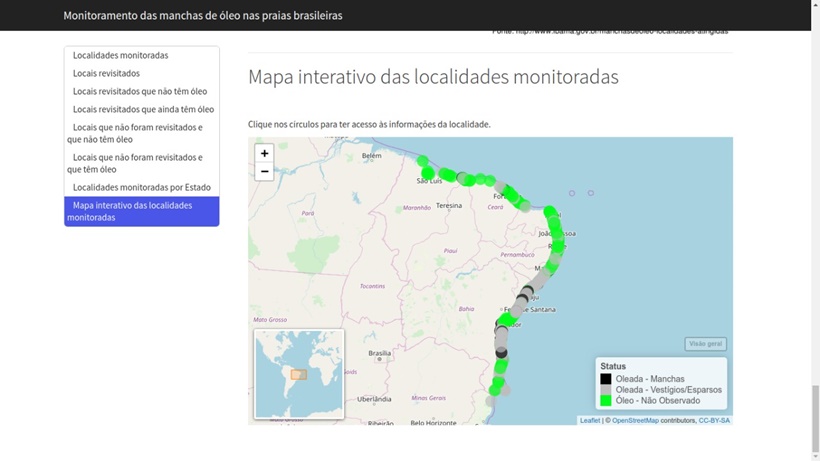Screen dimensions: 820x461
Task: Click the Uberlândia city label on map
Action: pos(374,399)
